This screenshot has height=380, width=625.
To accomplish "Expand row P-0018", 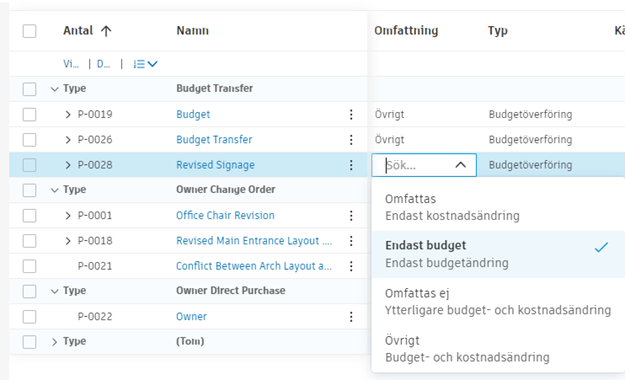I will click(68, 241).
